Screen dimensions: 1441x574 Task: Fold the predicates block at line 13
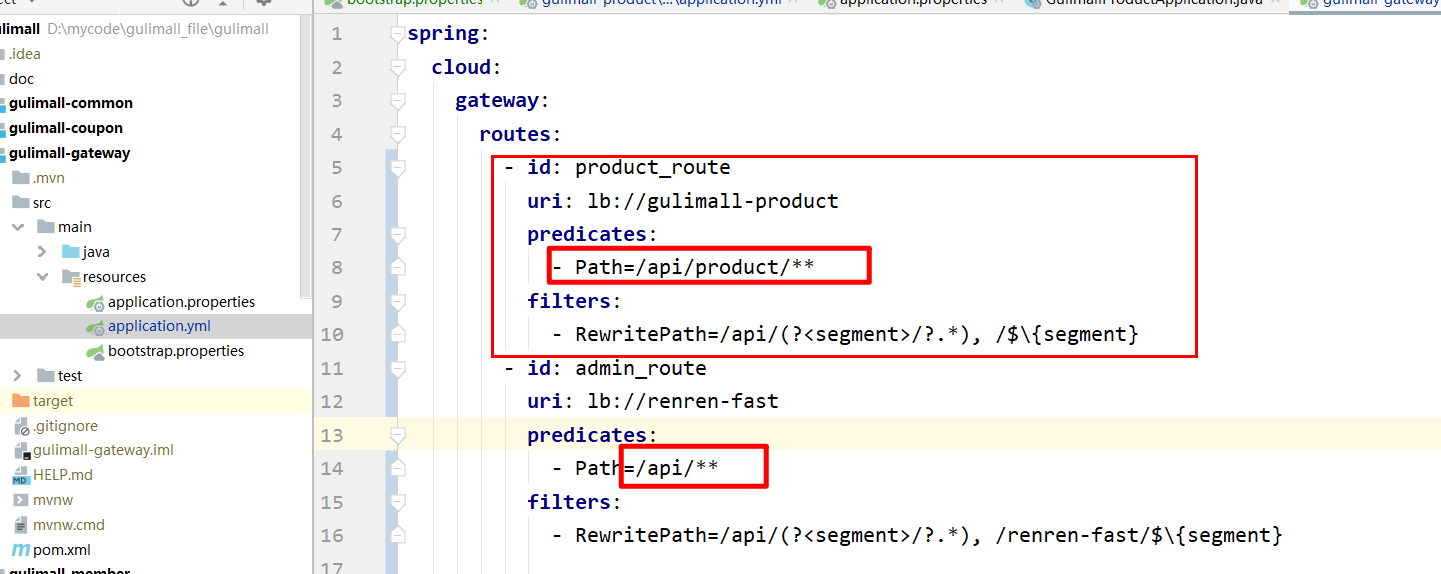tap(398, 435)
